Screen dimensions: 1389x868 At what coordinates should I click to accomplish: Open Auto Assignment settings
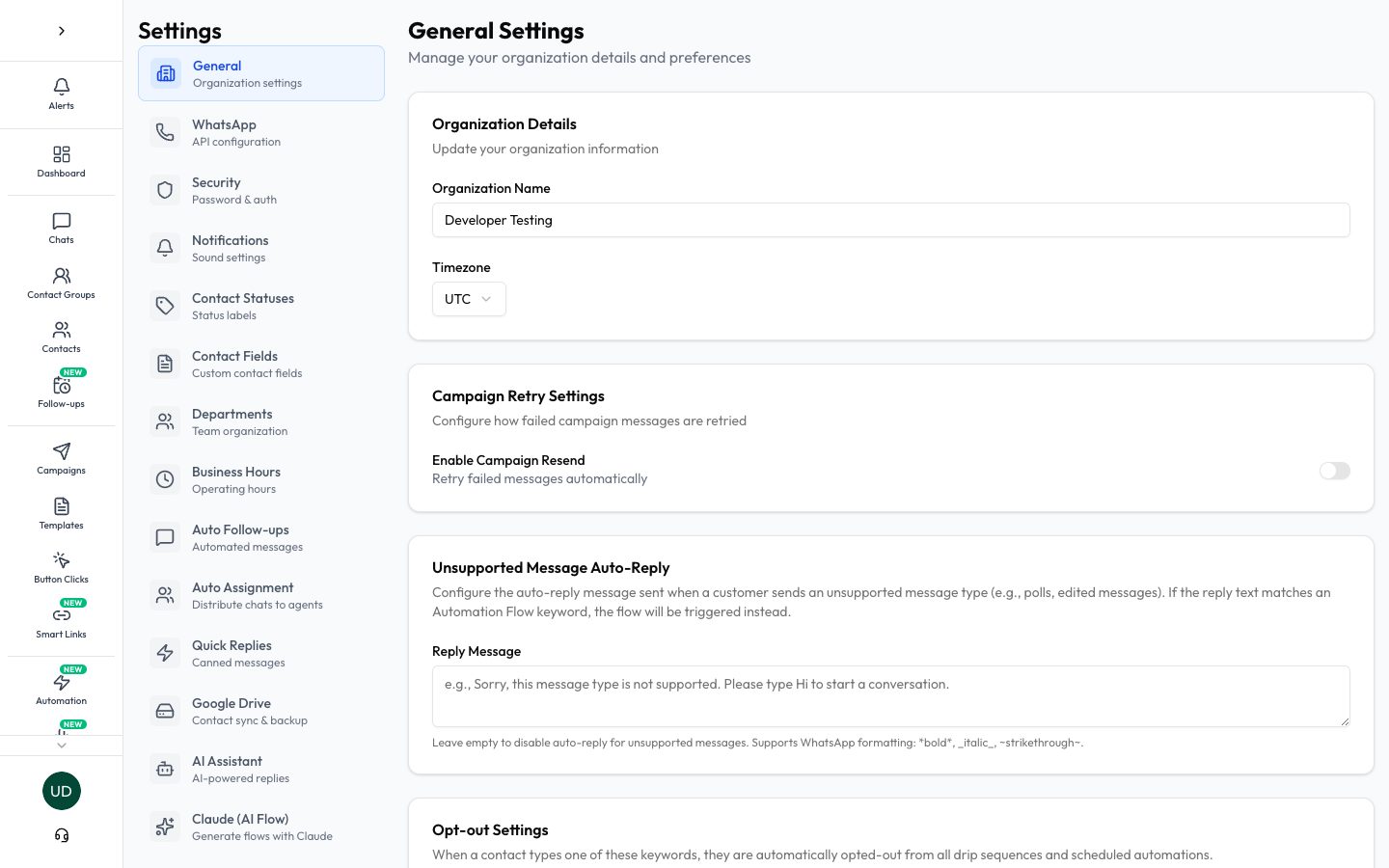point(261,595)
